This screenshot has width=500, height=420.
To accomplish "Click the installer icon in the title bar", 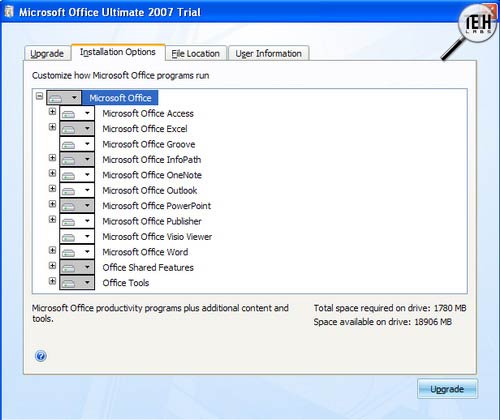I will 9,12.
